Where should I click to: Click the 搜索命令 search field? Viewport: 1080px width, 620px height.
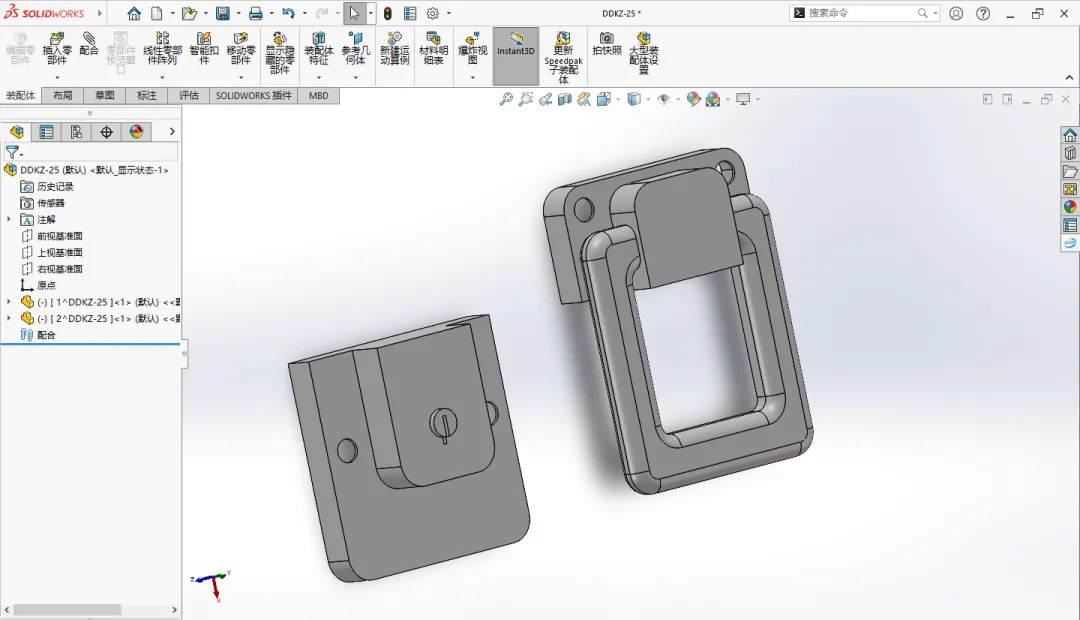(865, 13)
